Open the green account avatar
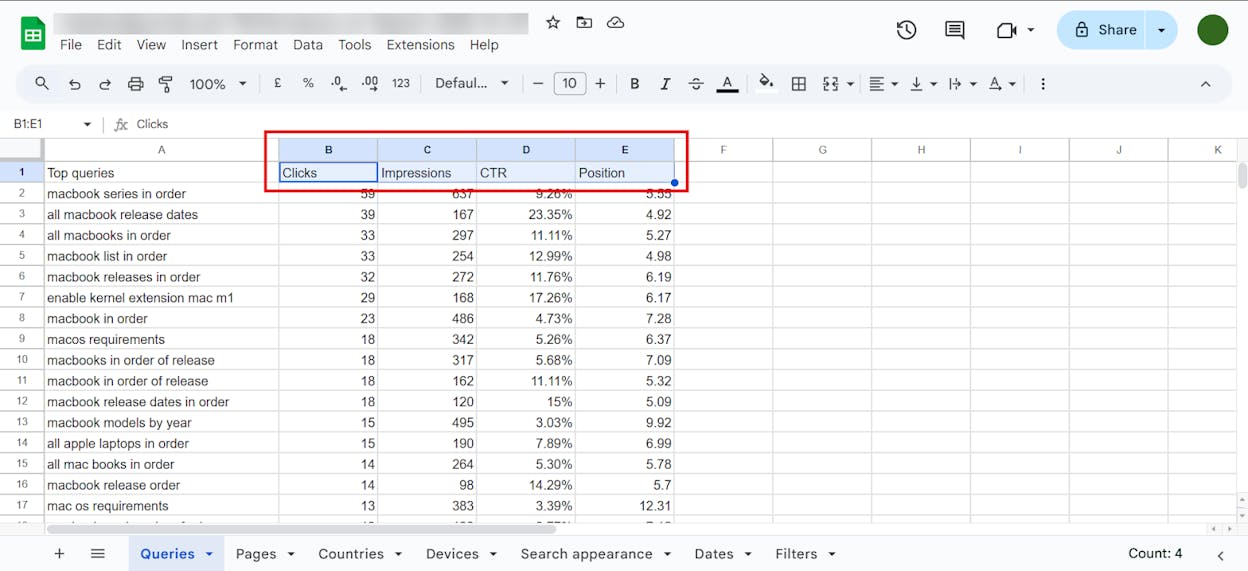The width and height of the screenshot is (1248, 571). (x=1212, y=30)
